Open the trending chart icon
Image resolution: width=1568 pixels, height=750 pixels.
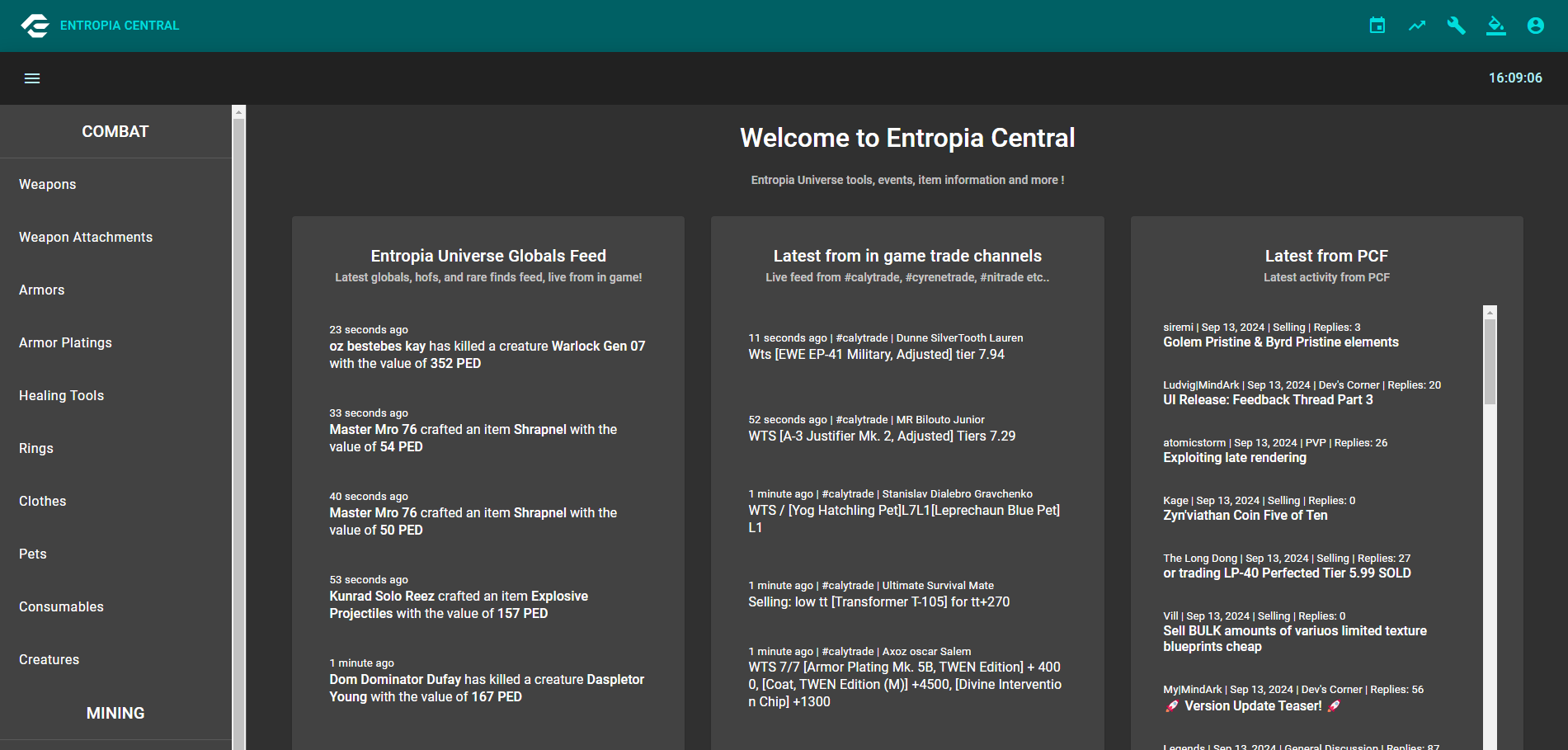tap(1417, 26)
